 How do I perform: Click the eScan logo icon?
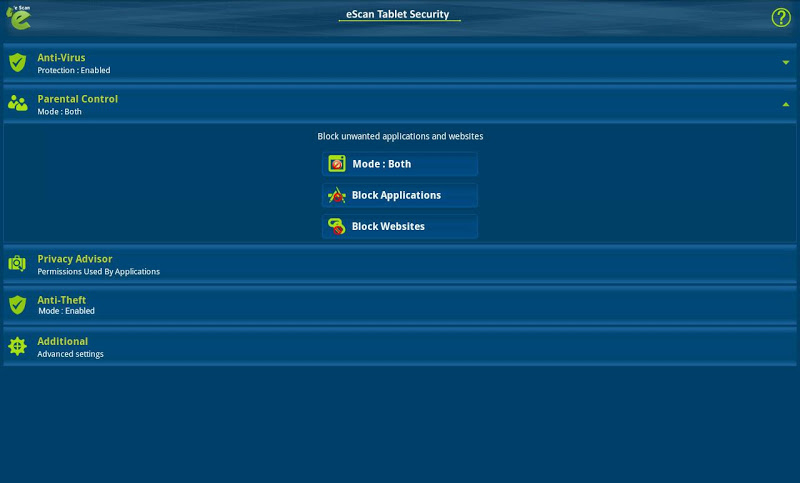(x=18, y=17)
